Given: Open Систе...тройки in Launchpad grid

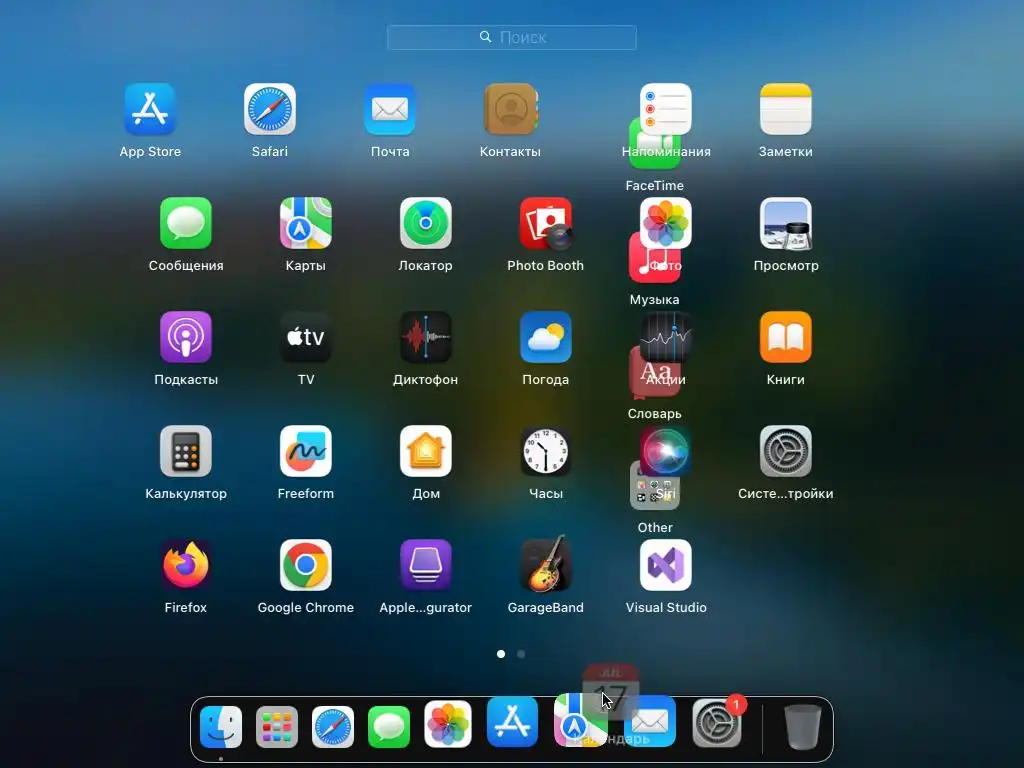Looking at the screenshot, I should [x=786, y=451].
